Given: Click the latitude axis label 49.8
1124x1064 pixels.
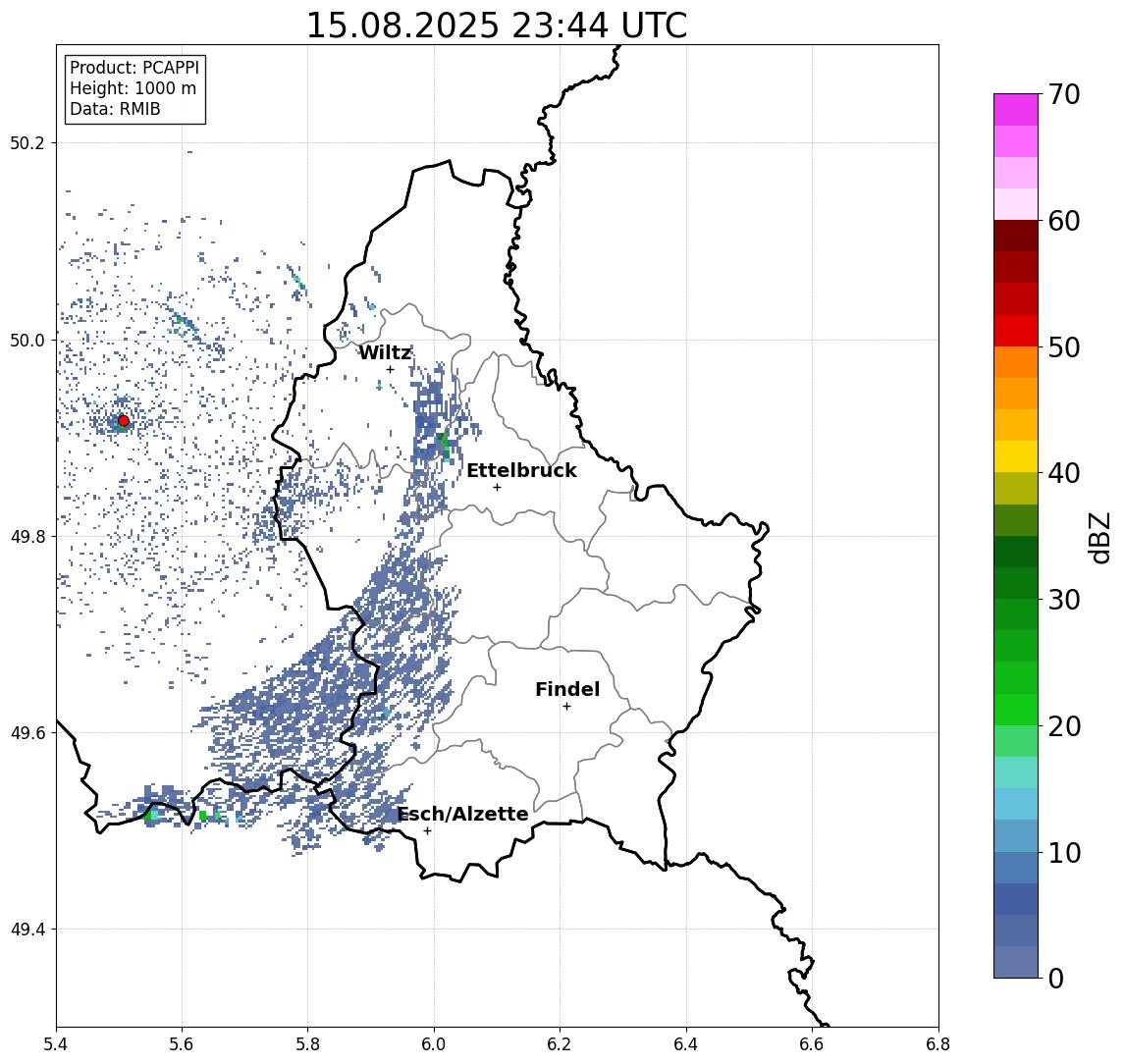Looking at the screenshot, I should pos(27,536).
